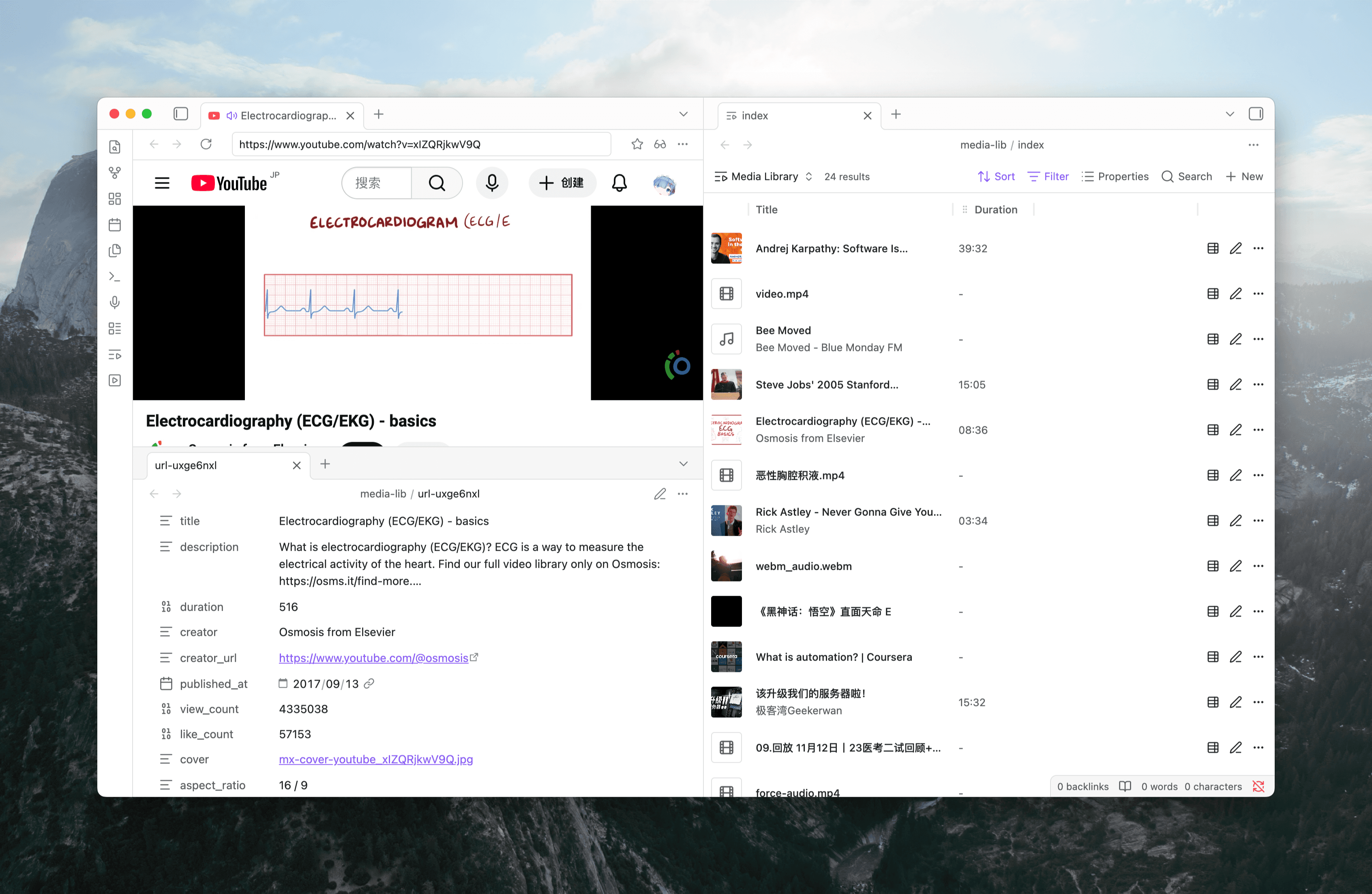The width and height of the screenshot is (1372, 894).
Task: Open tab dropdown in url-uxge6nxl pane
Action: pyautogui.click(x=683, y=464)
